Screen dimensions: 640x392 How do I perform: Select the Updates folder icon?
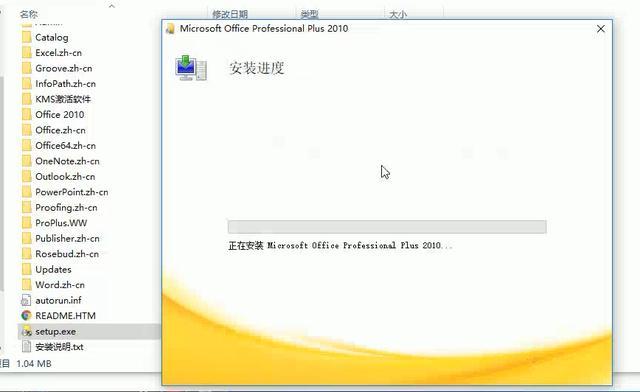click(27, 270)
